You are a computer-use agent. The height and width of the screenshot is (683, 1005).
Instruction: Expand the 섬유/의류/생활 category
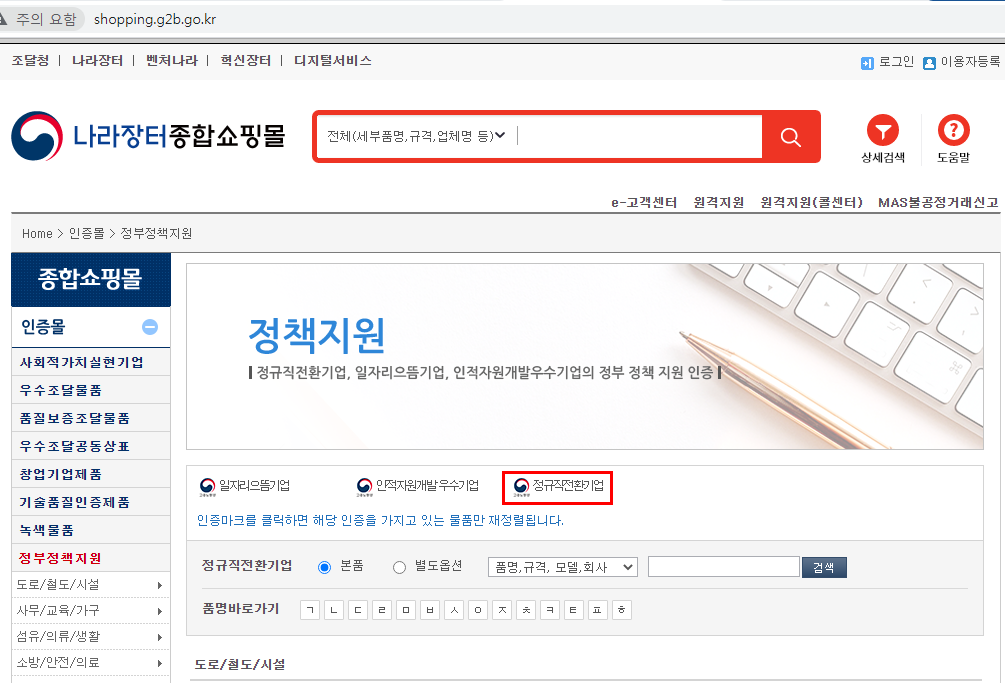click(x=90, y=637)
